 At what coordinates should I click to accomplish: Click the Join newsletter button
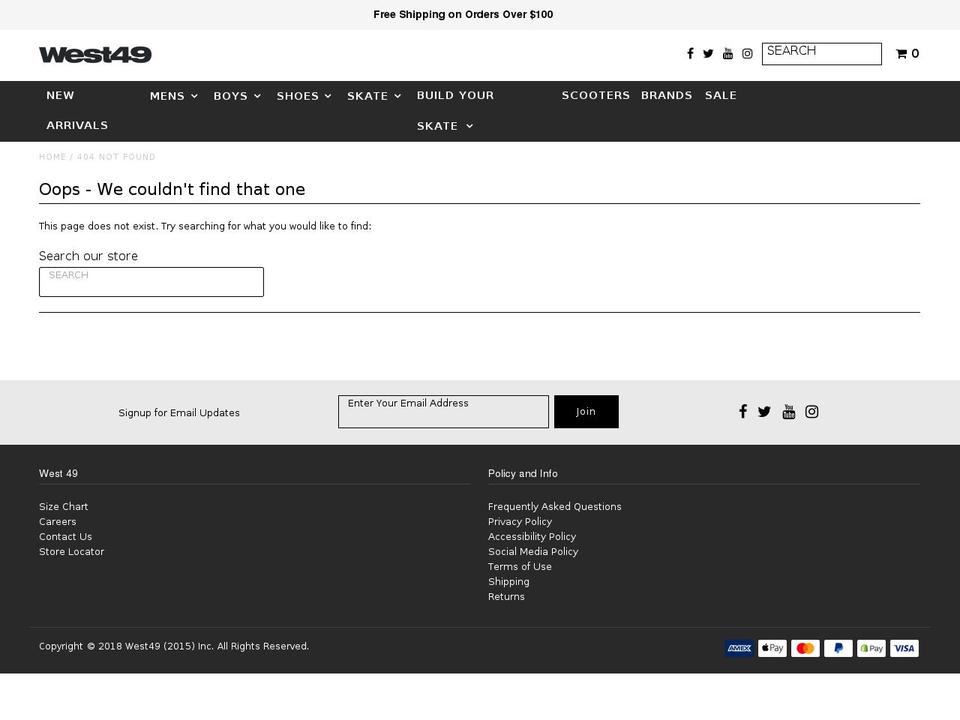(x=586, y=411)
